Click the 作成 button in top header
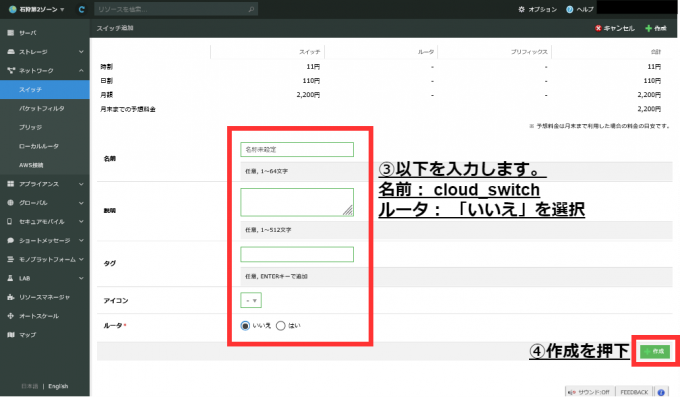 pyautogui.click(x=656, y=28)
